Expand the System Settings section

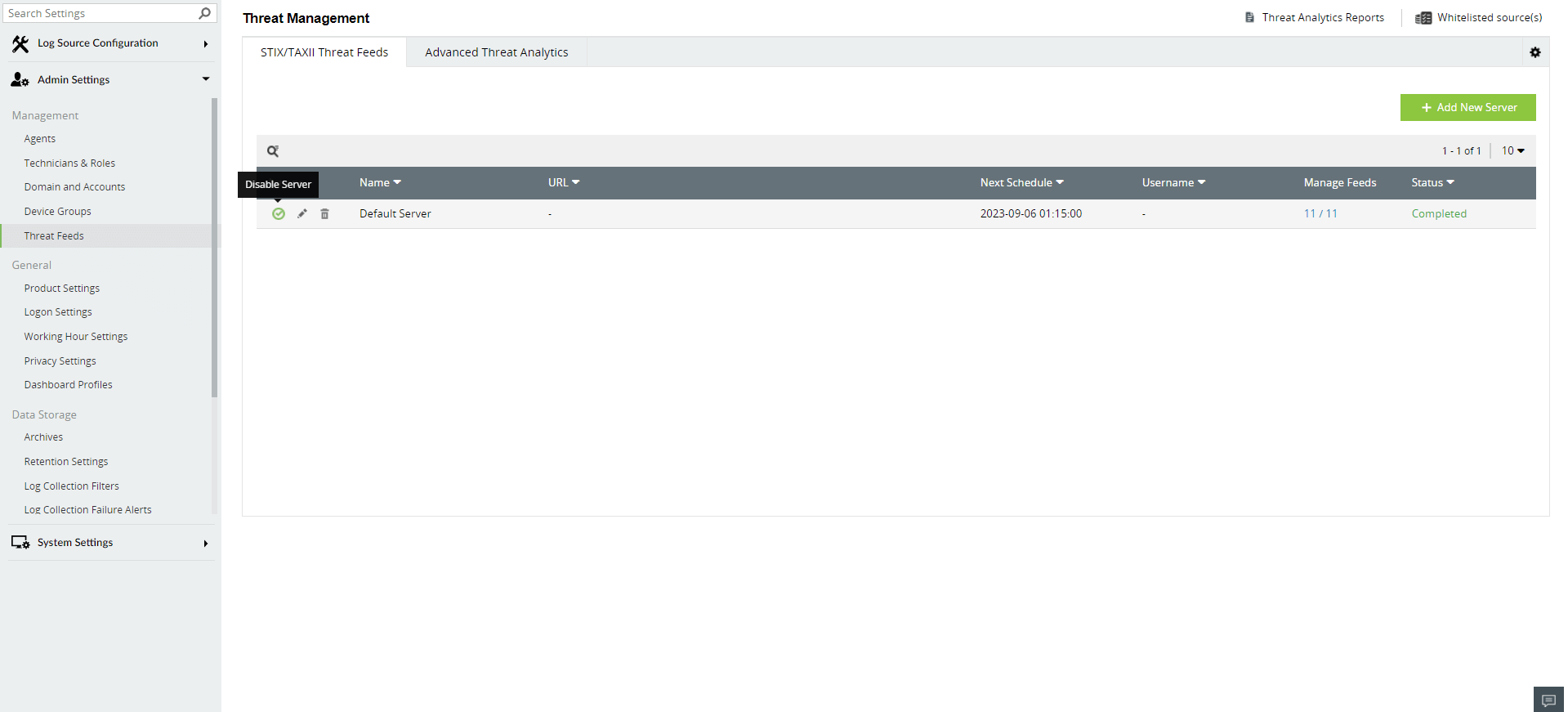[206, 544]
